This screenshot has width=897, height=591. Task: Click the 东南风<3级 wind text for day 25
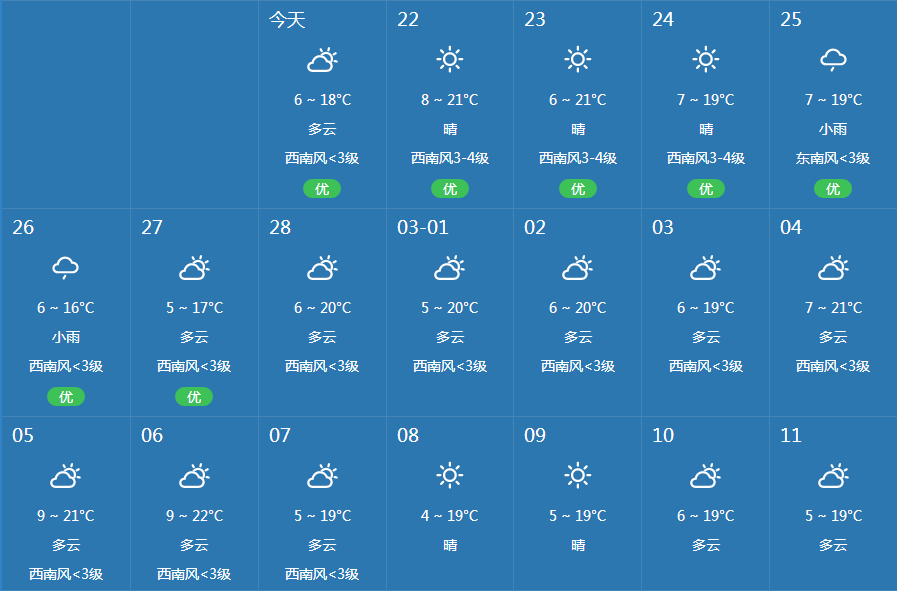tap(833, 158)
